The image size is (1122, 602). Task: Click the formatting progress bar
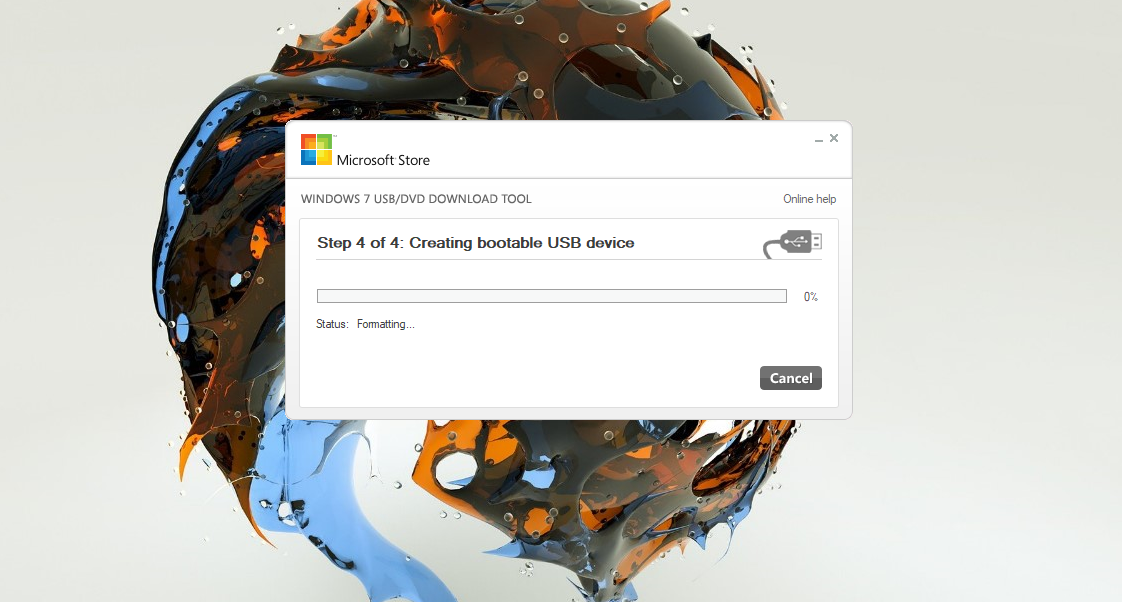[552, 296]
